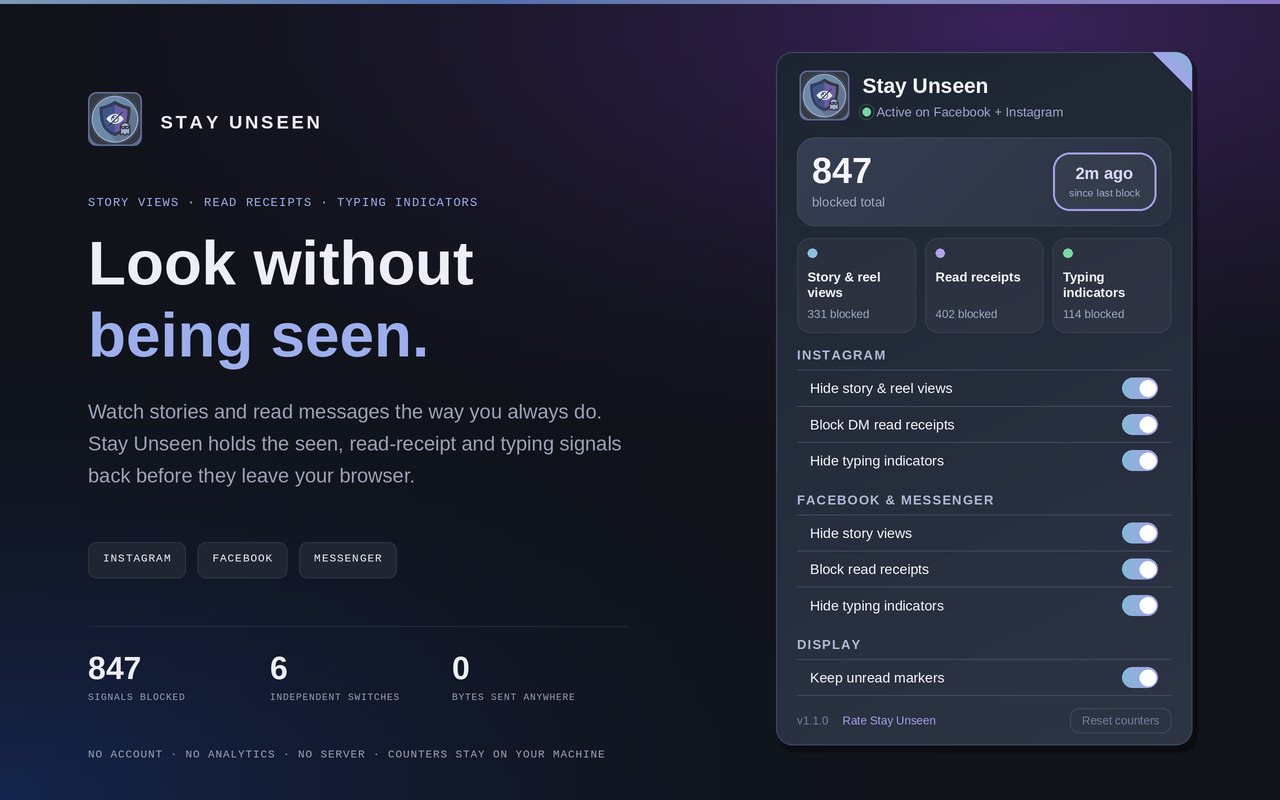Click the shield icon in the popup header
The width and height of the screenshot is (1280, 800).
point(825,96)
